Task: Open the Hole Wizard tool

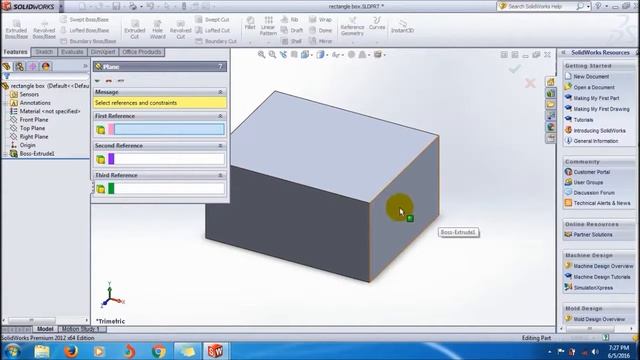Action: pyautogui.click(x=158, y=29)
